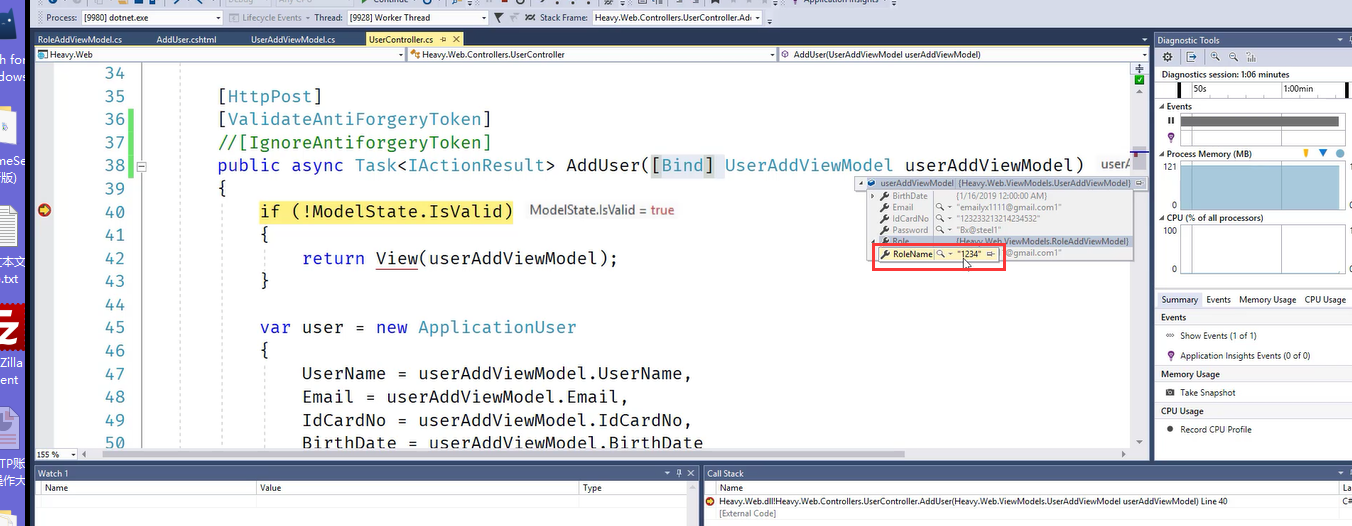Open the Thread Worker Thread dropdown
This screenshot has height=526, width=1352.
coord(484,18)
